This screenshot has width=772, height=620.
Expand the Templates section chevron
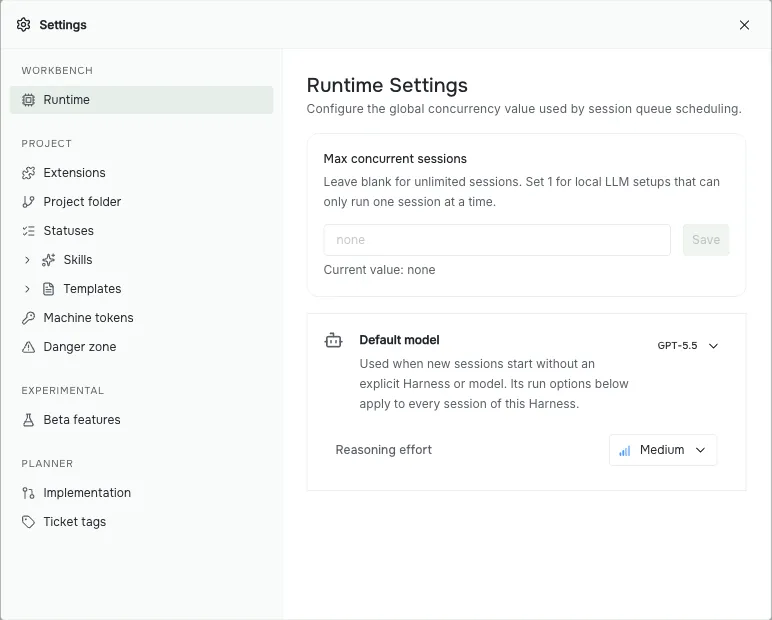point(27,289)
